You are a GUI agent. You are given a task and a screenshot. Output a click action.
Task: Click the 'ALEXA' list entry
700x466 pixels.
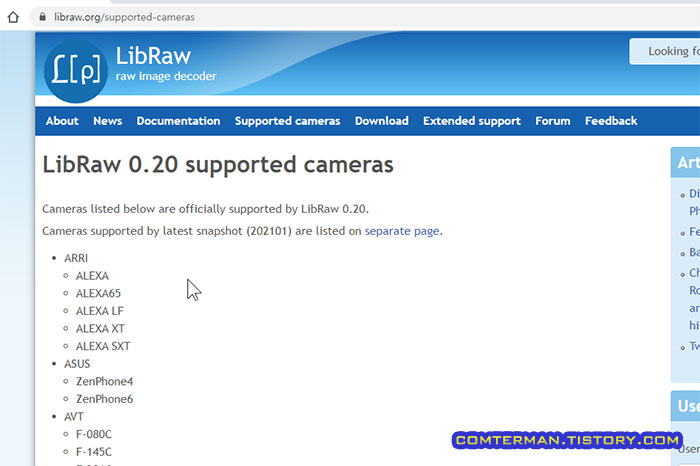click(92, 276)
